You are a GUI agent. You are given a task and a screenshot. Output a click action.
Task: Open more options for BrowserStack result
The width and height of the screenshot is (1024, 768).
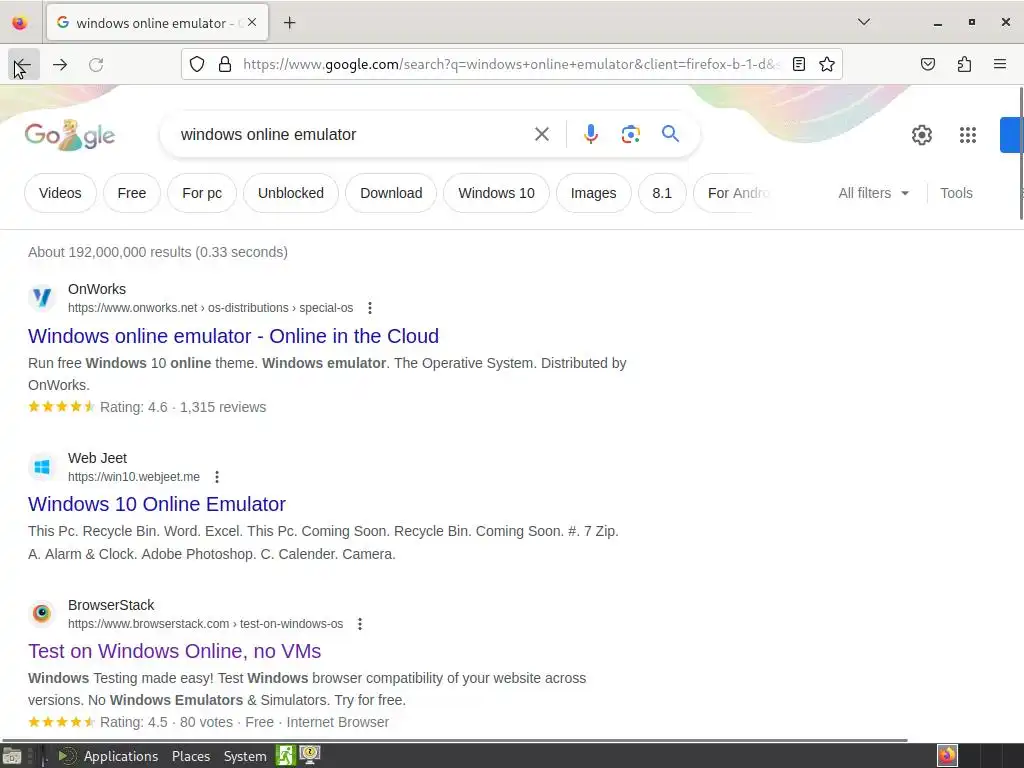pos(360,624)
